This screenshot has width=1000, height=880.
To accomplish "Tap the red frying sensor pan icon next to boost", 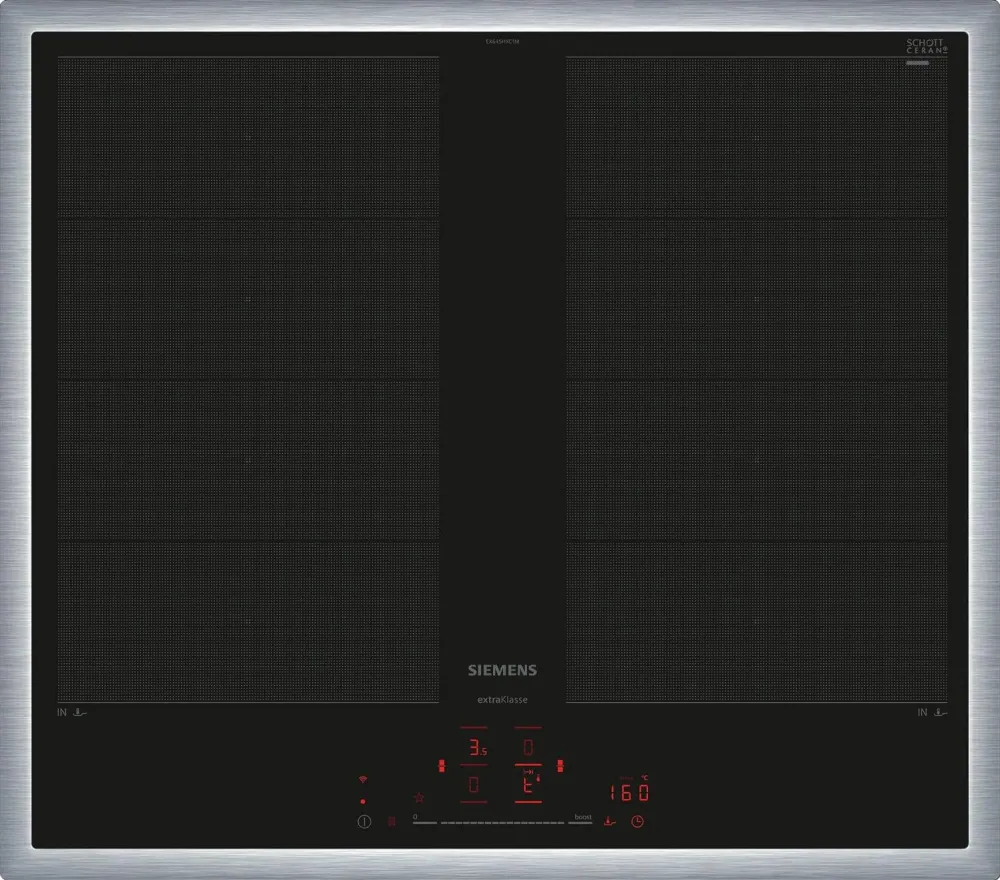I will [610, 821].
